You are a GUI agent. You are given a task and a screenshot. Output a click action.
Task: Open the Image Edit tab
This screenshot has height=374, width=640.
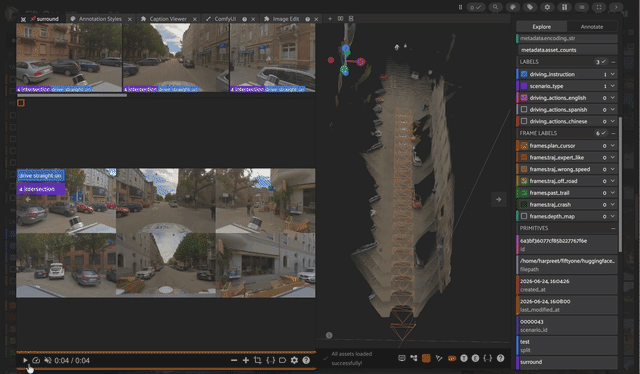(286, 19)
